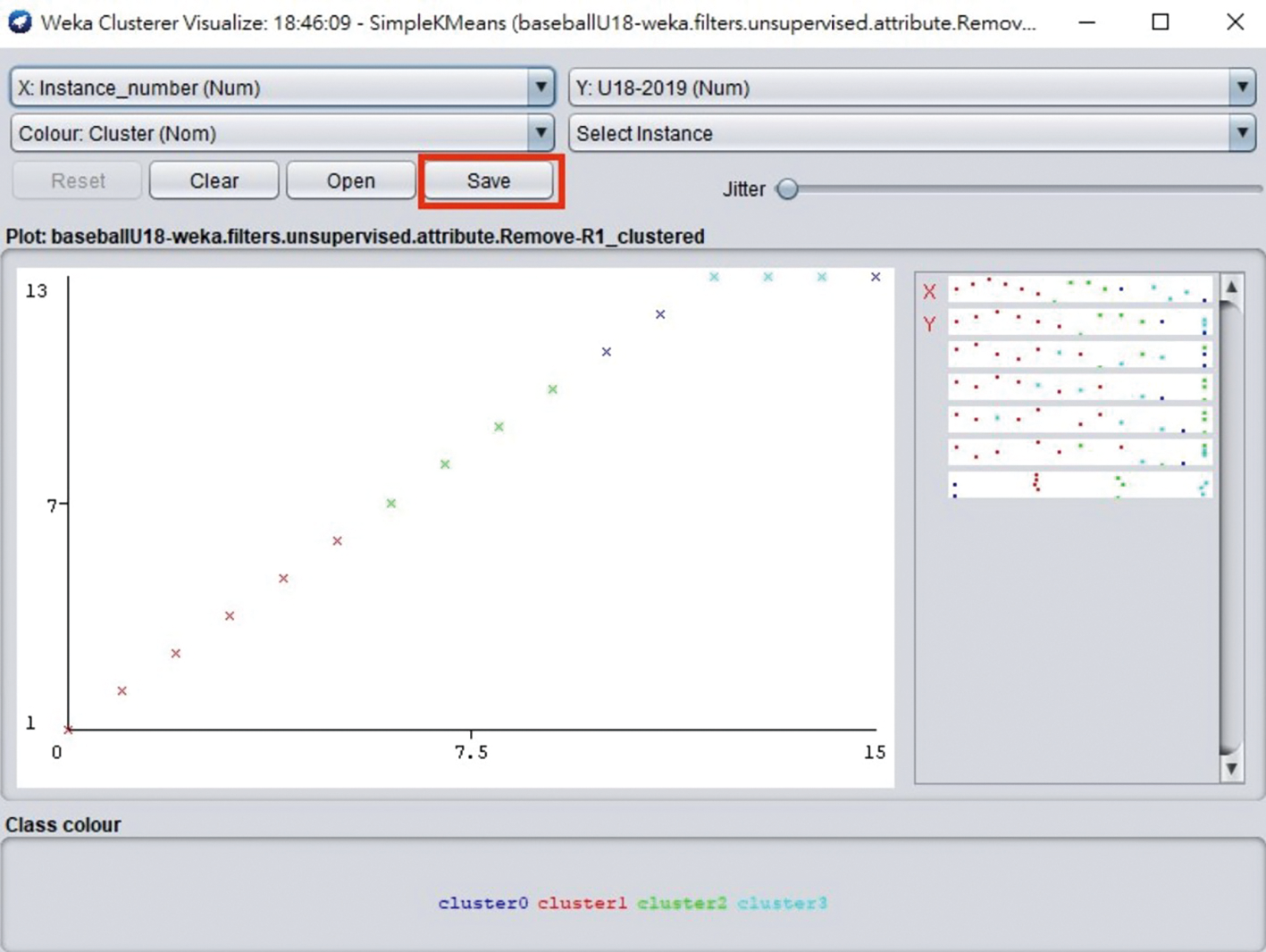Click the Open button
The image size is (1266, 952).
351,180
